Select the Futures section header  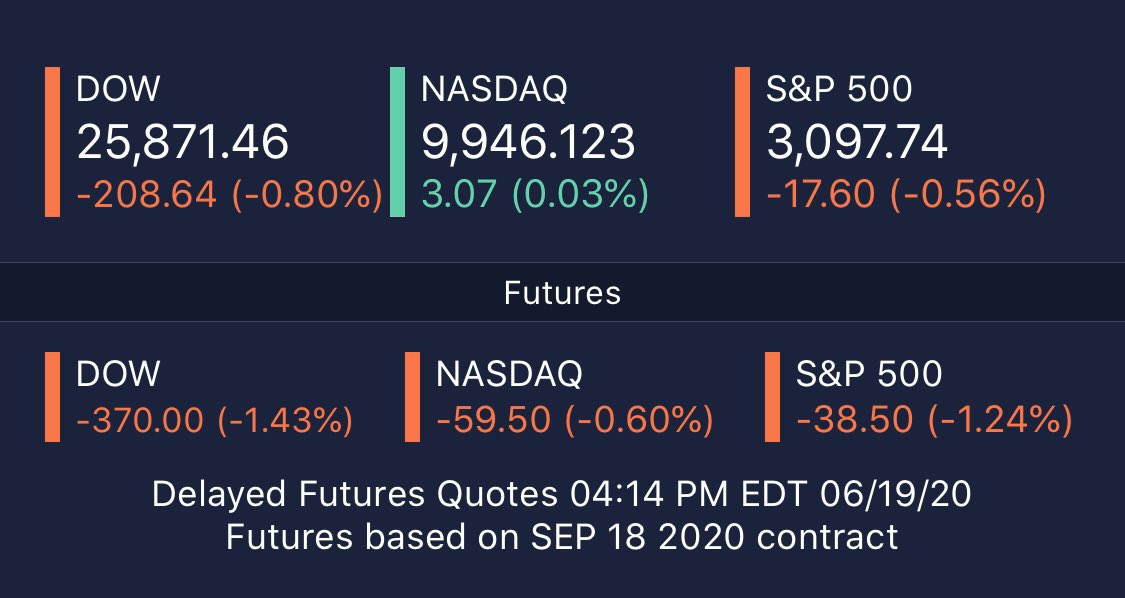coord(562,293)
